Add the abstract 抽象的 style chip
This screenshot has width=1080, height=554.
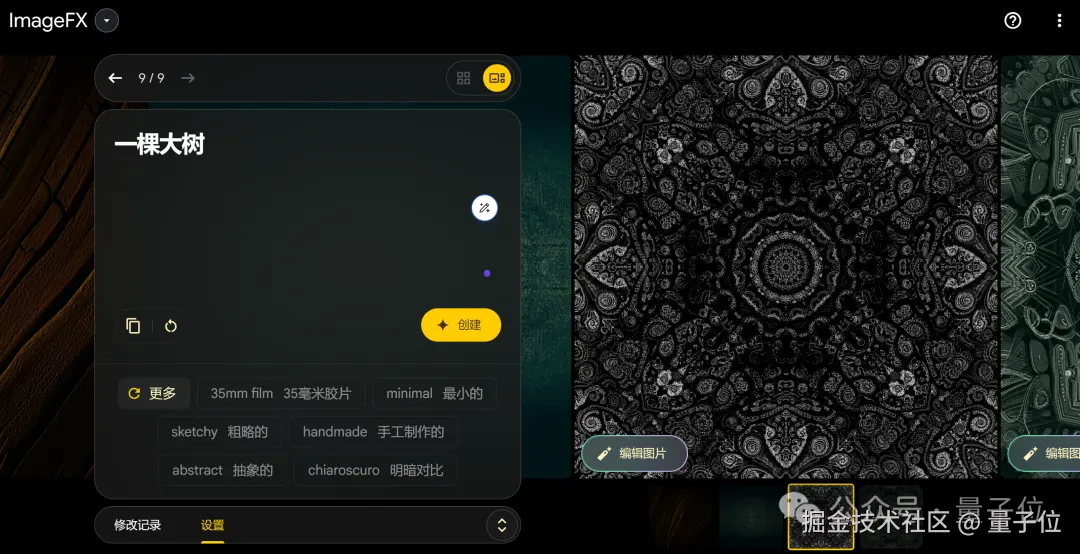coord(222,471)
